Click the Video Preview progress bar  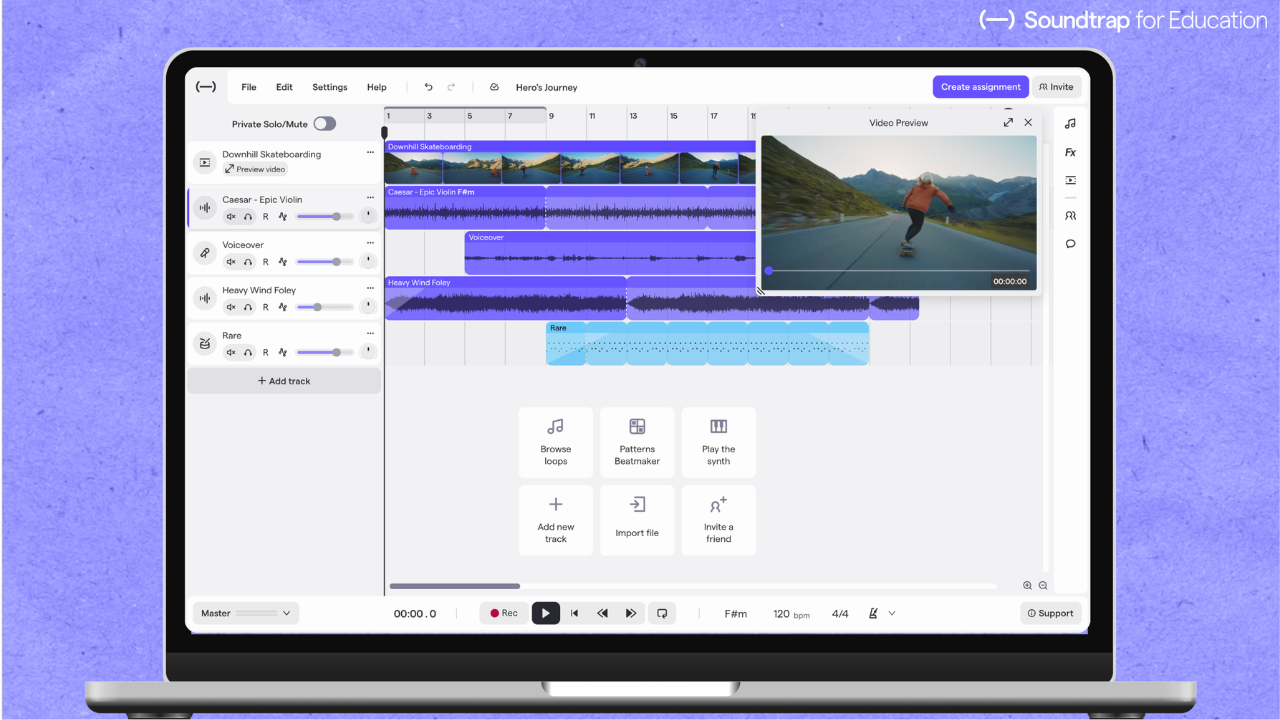click(898, 271)
